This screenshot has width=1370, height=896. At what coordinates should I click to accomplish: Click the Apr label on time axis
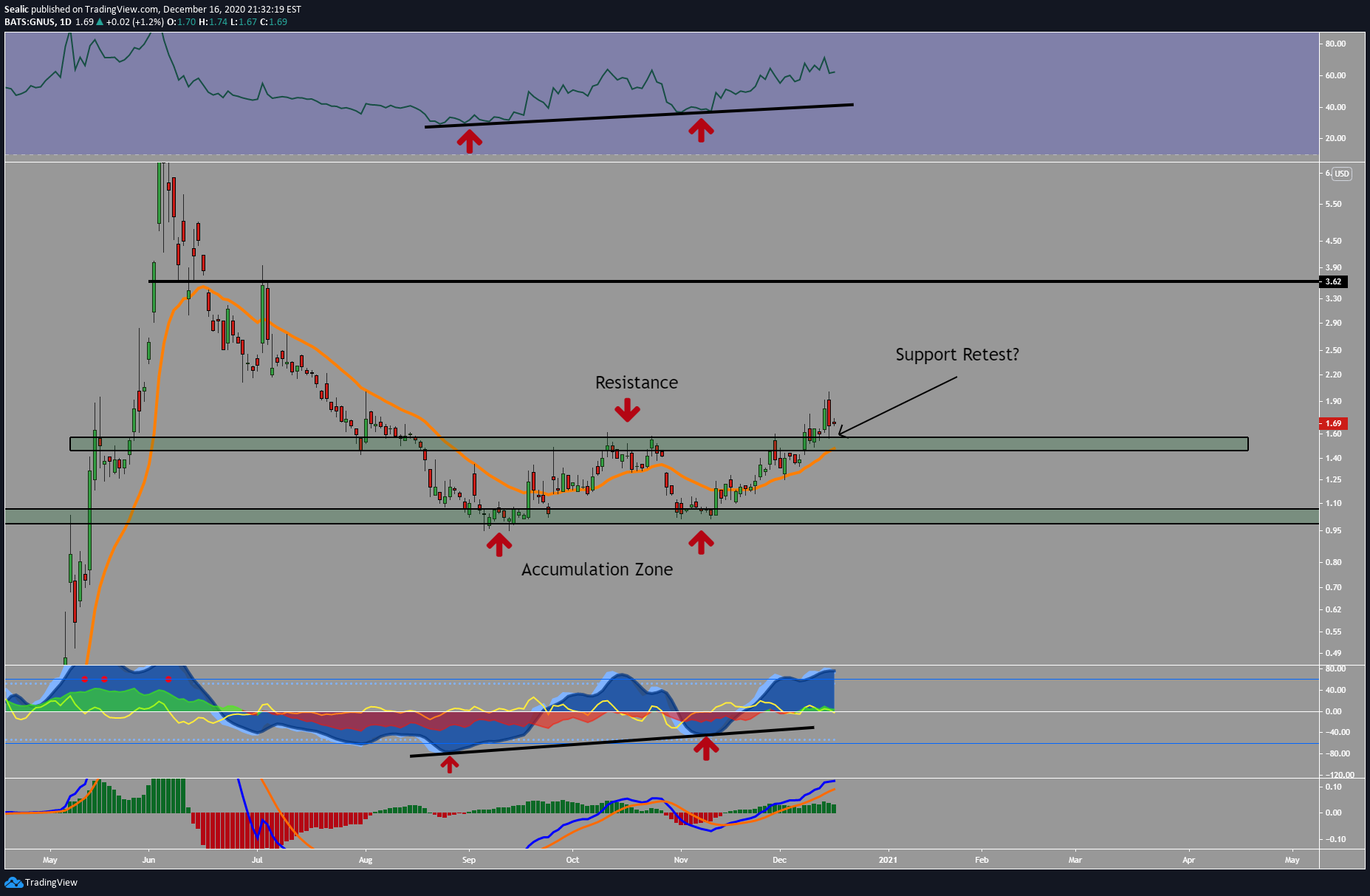pyautogui.click(x=1188, y=860)
